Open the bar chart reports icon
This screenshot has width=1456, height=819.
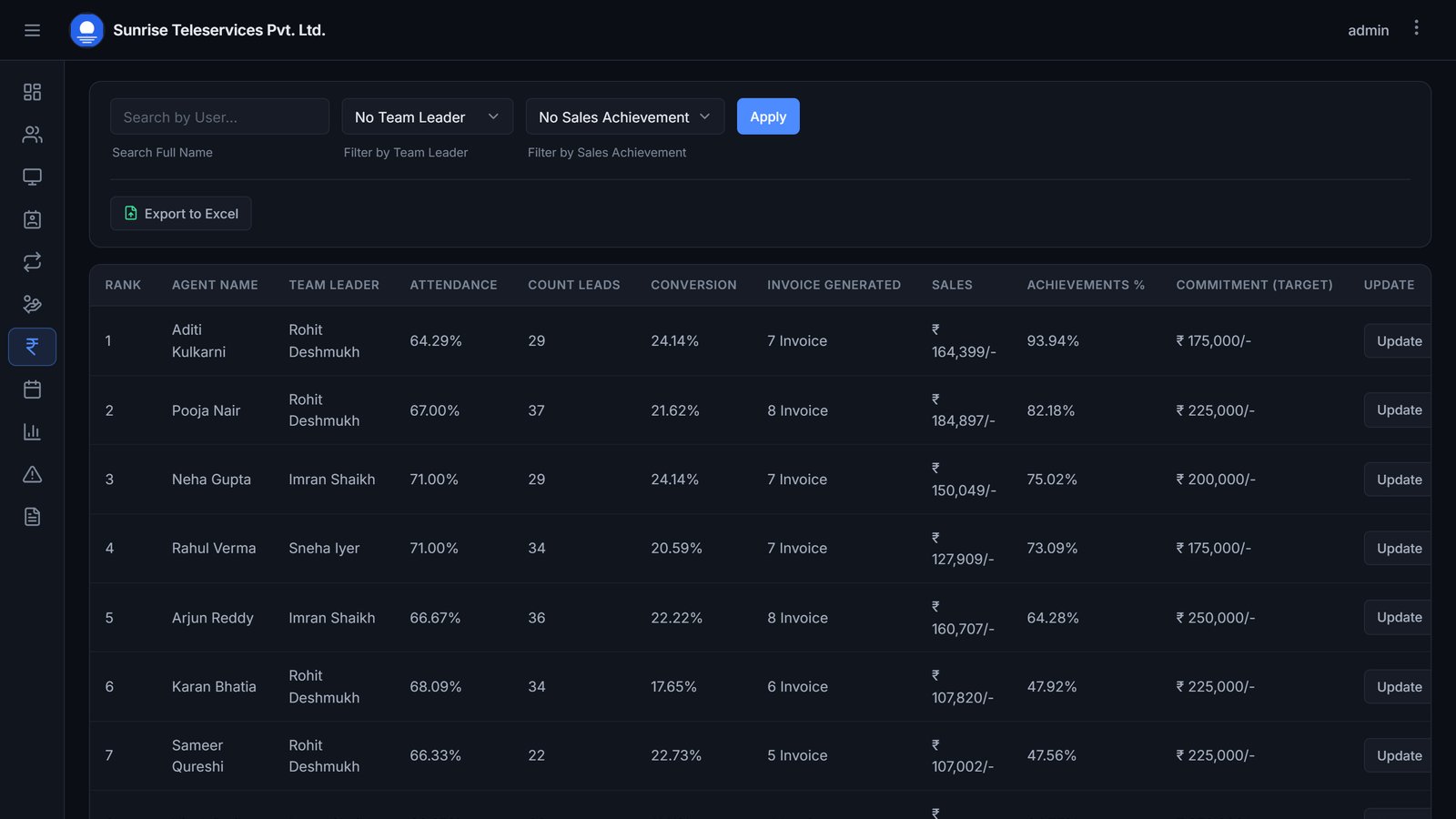pos(32,431)
